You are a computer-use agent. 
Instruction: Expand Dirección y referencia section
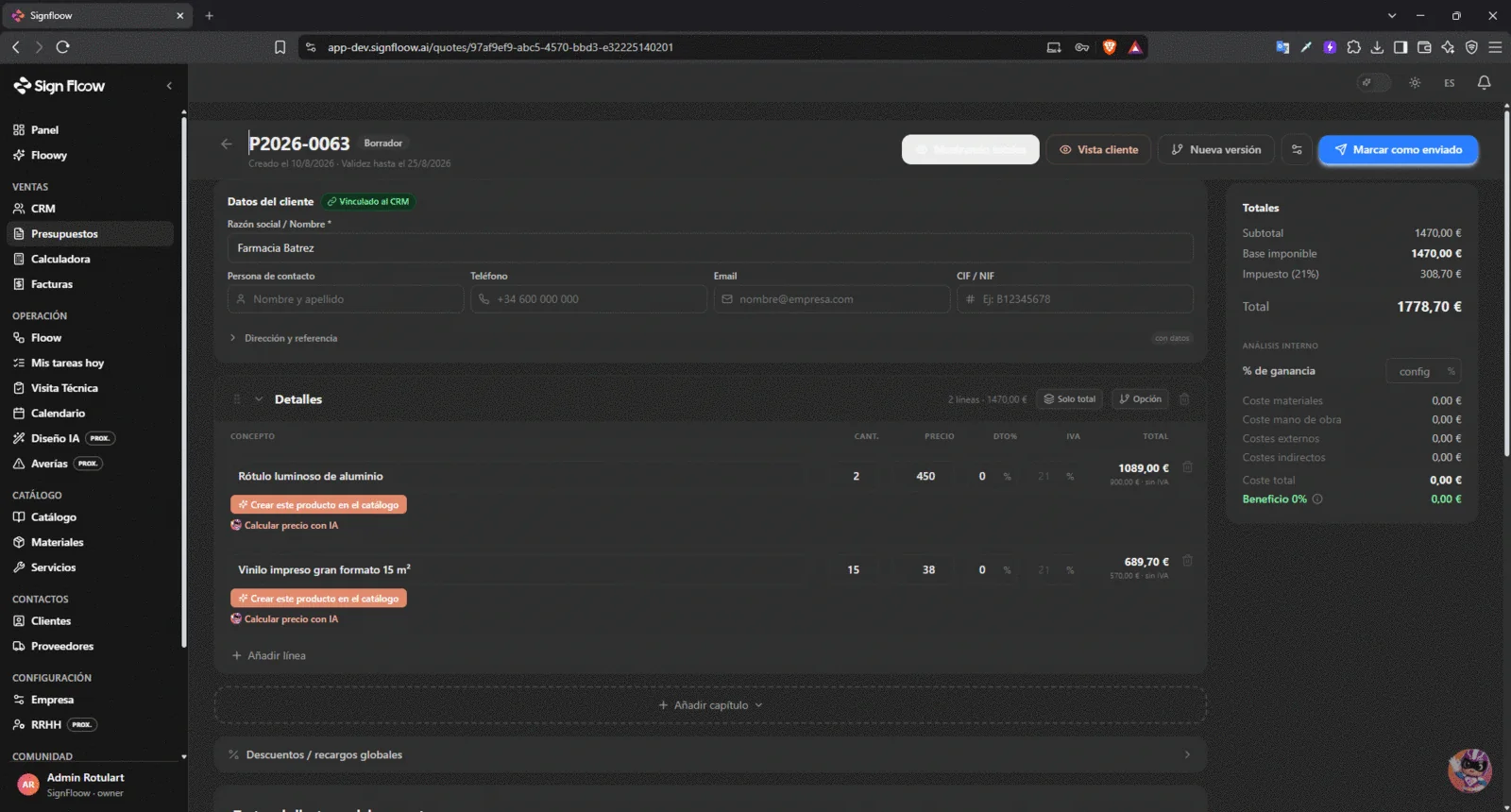click(283, 338)
